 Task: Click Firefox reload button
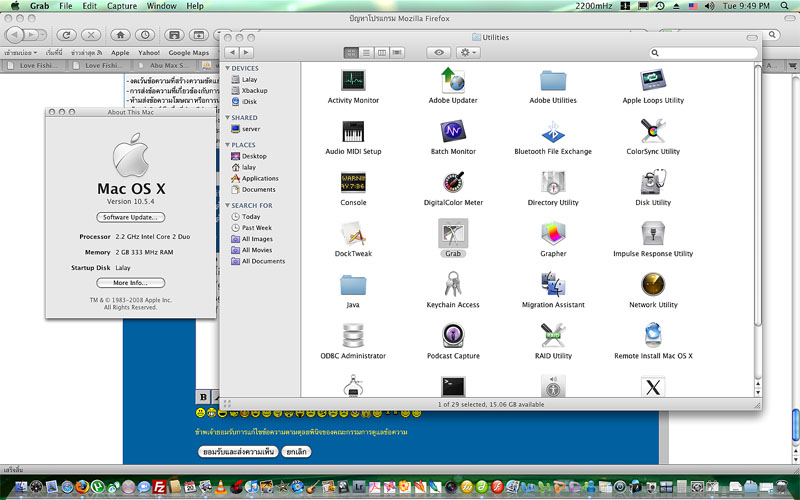[x=66, y=35]
